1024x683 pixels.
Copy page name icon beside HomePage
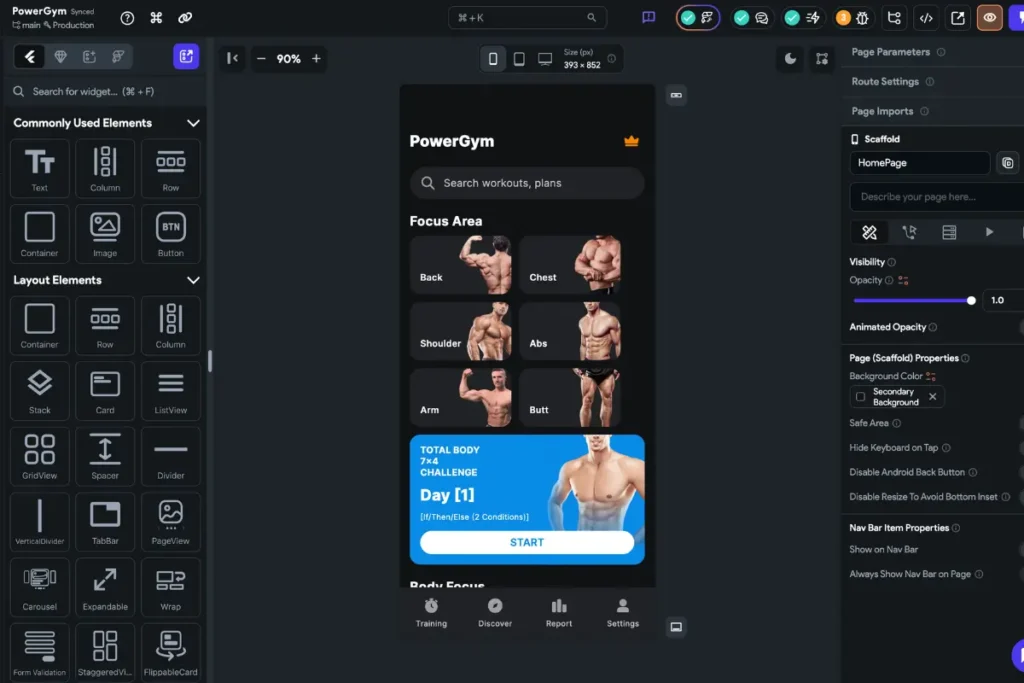[x=1008, y=163]
